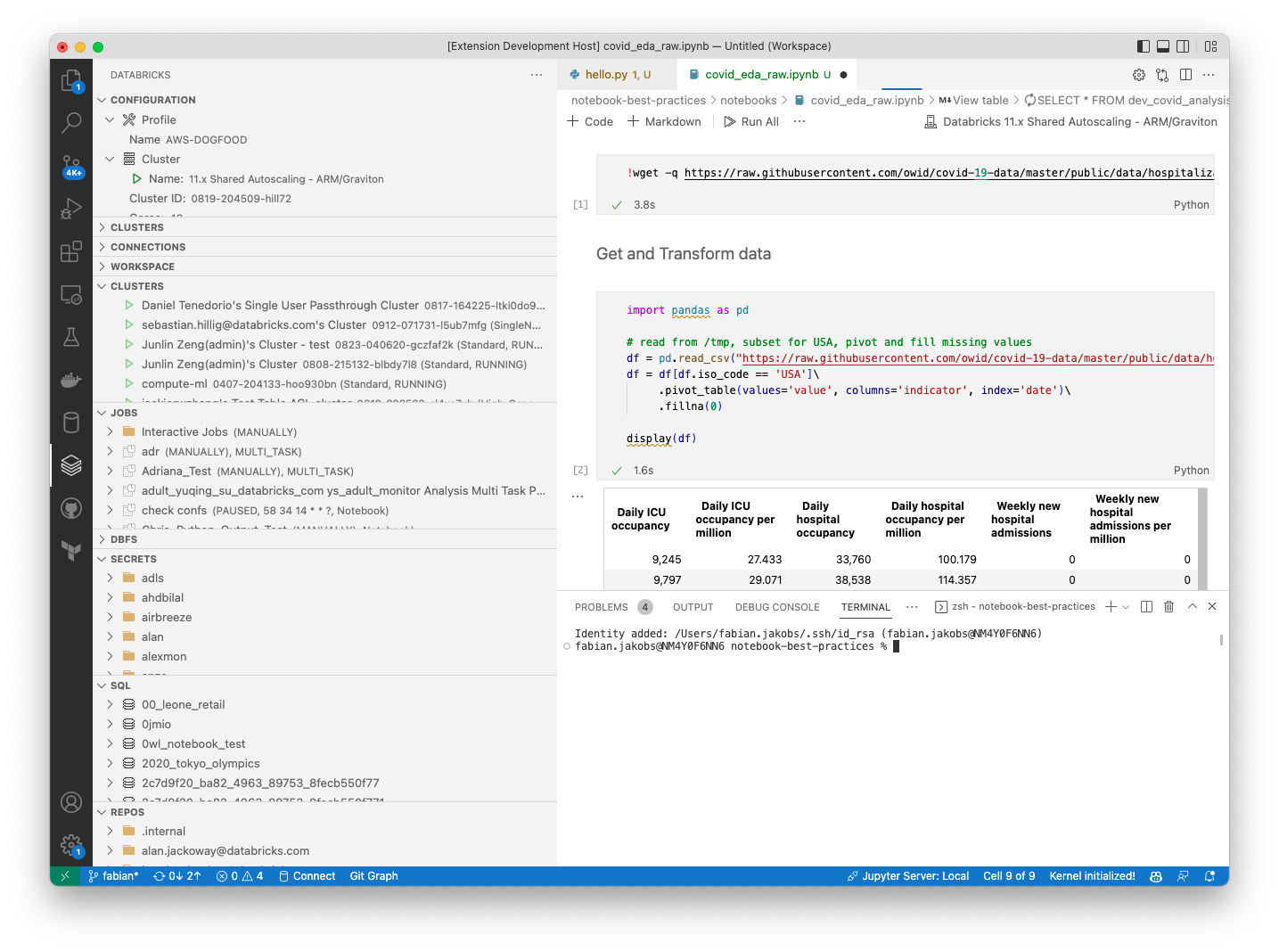
Task: Open the OUTPUT panel tab
Action: 693,607
